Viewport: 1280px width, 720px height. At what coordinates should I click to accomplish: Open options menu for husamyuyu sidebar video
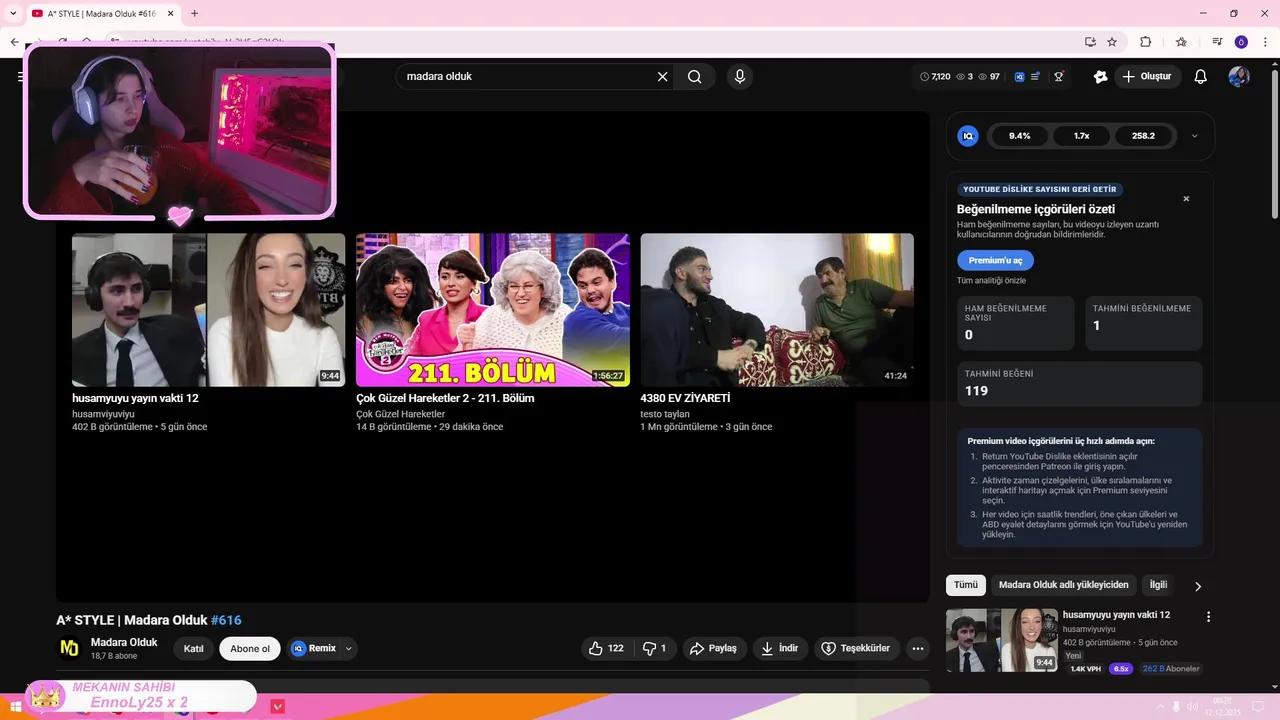point(1208,617)
